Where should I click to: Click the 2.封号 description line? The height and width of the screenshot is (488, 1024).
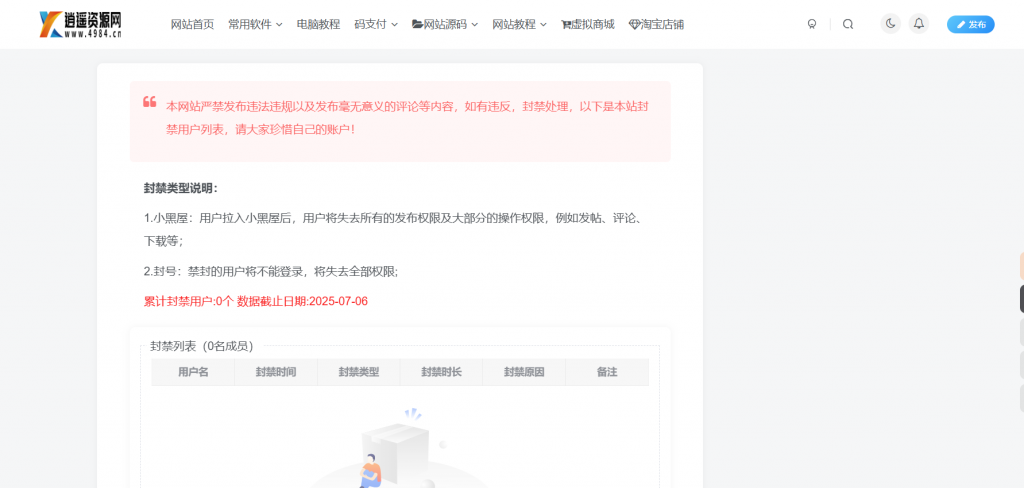click(x=271, y=271)
